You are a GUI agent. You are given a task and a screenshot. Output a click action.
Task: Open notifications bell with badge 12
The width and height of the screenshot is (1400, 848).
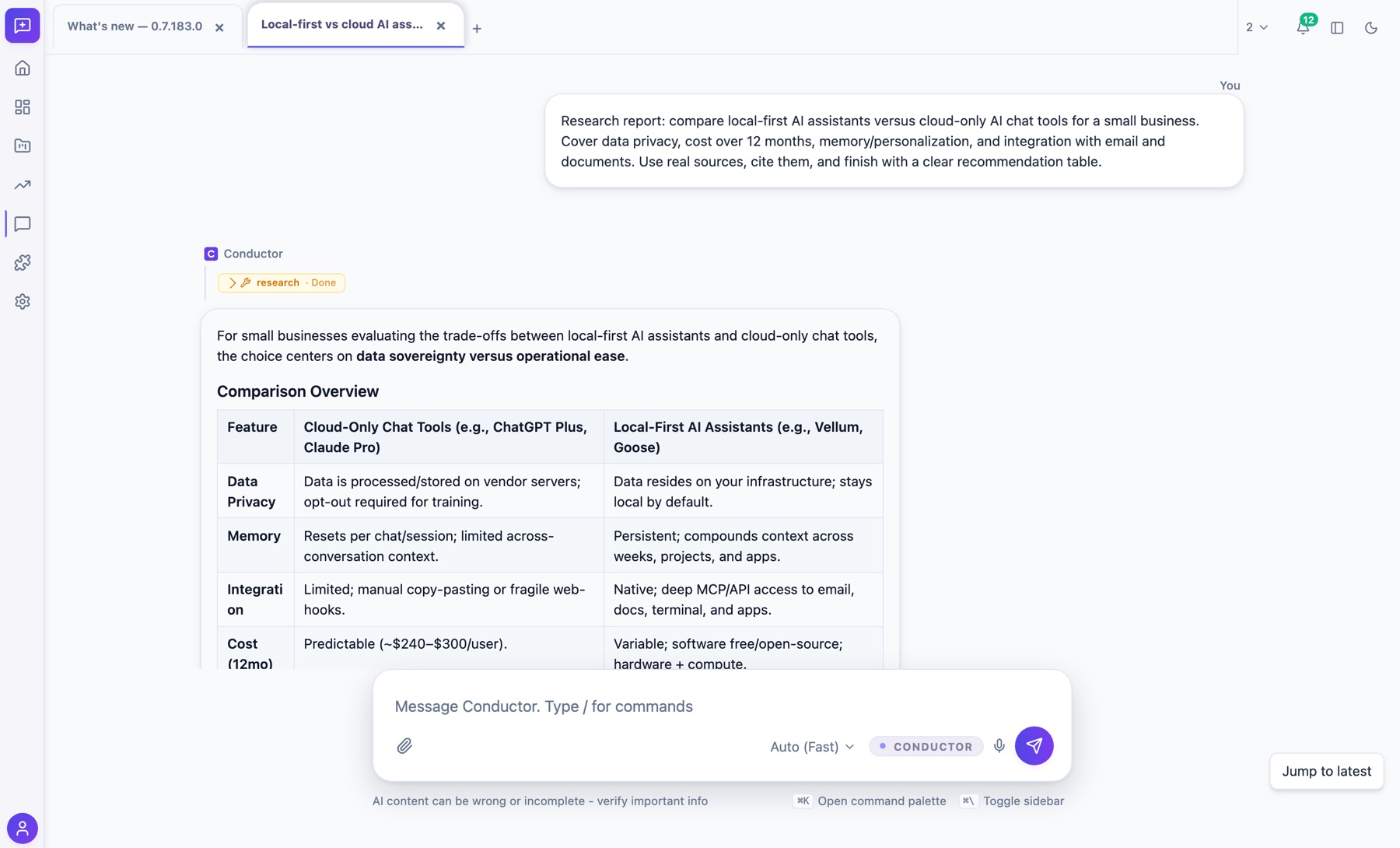1304,26
